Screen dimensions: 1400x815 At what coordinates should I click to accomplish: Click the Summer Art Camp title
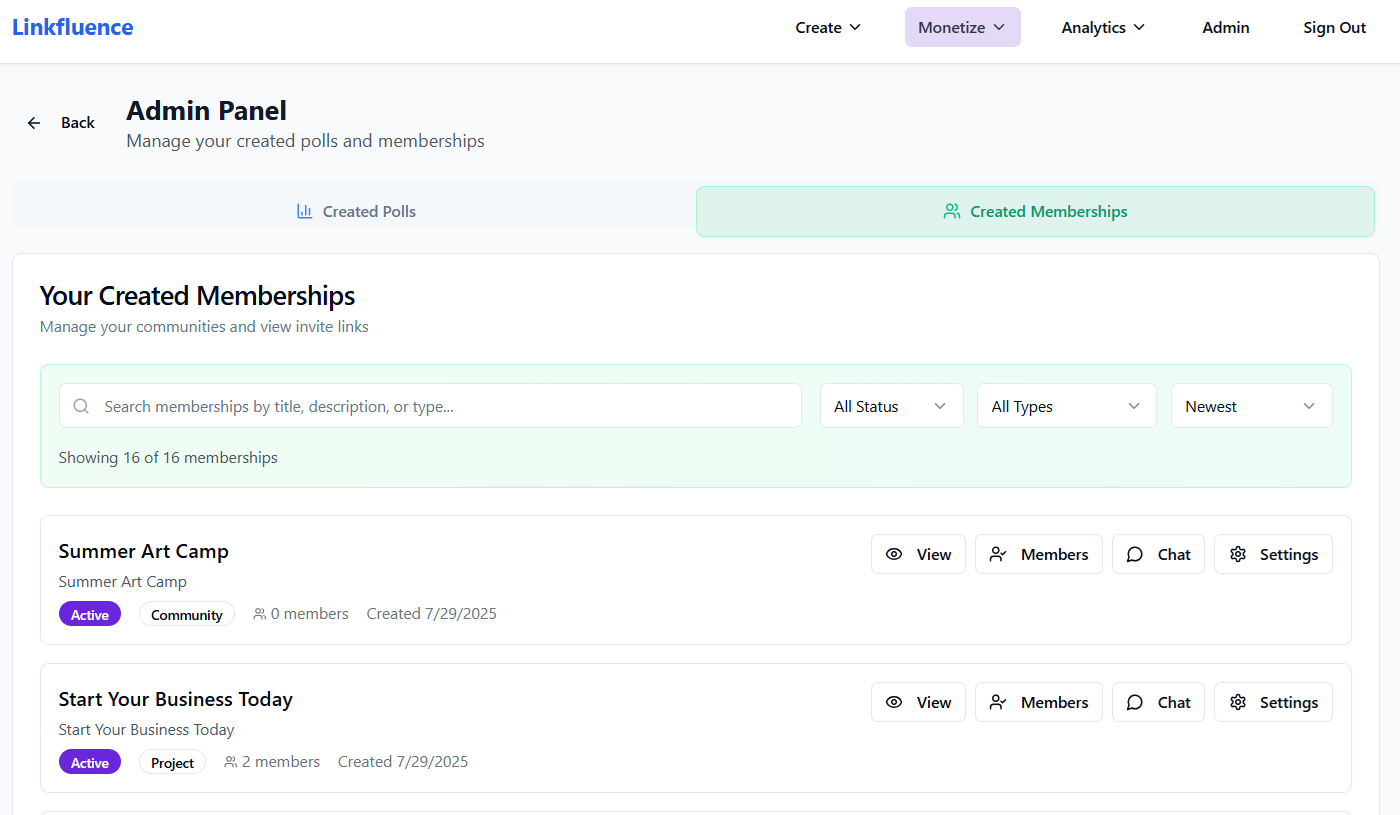pos(144,551)
